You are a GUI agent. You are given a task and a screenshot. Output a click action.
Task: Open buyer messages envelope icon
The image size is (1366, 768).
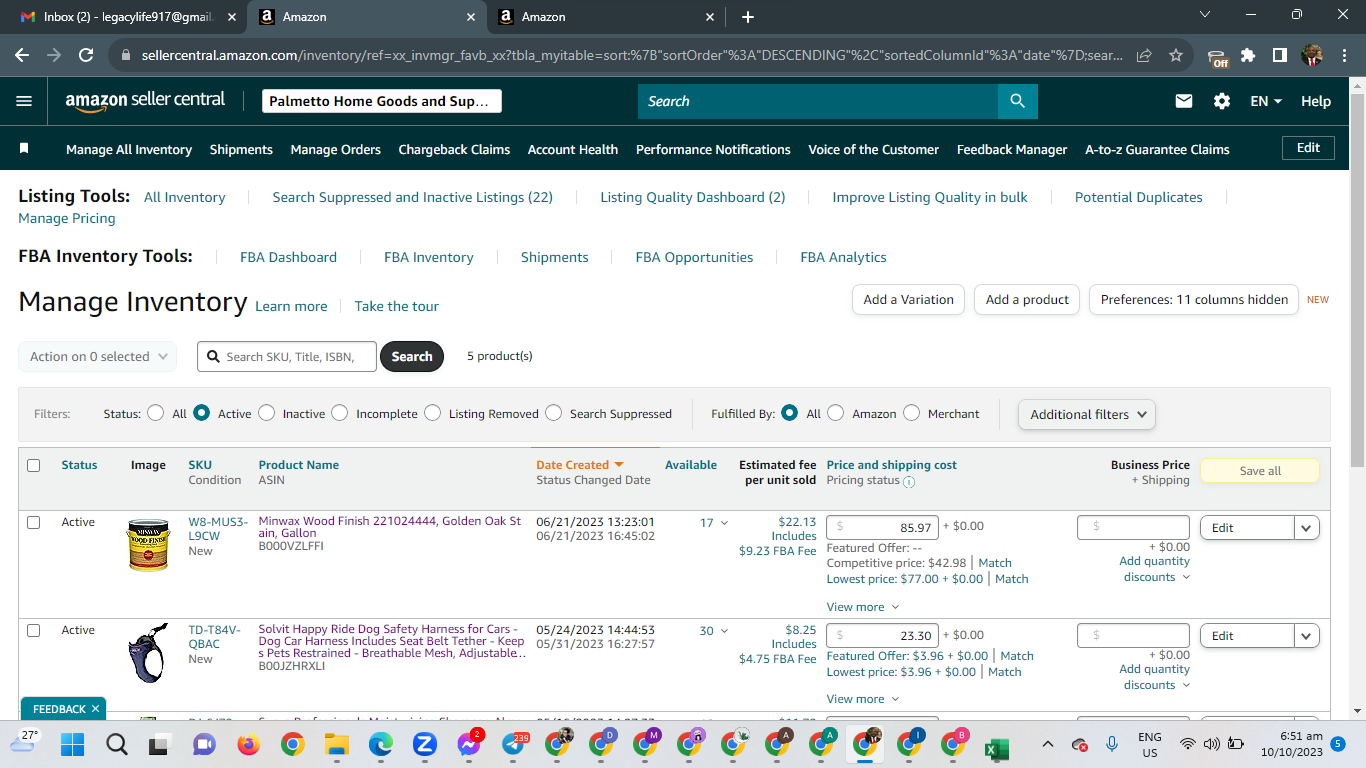click(1184, 101)
